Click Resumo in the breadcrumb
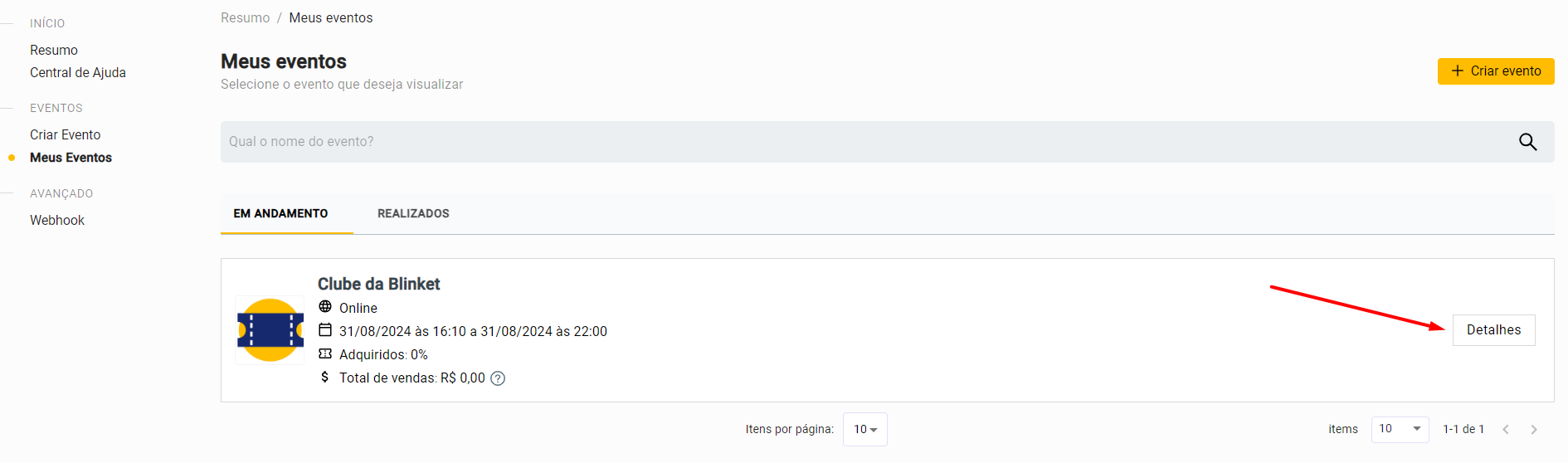This screenshot has width=1568, height=463. [245, 17]
